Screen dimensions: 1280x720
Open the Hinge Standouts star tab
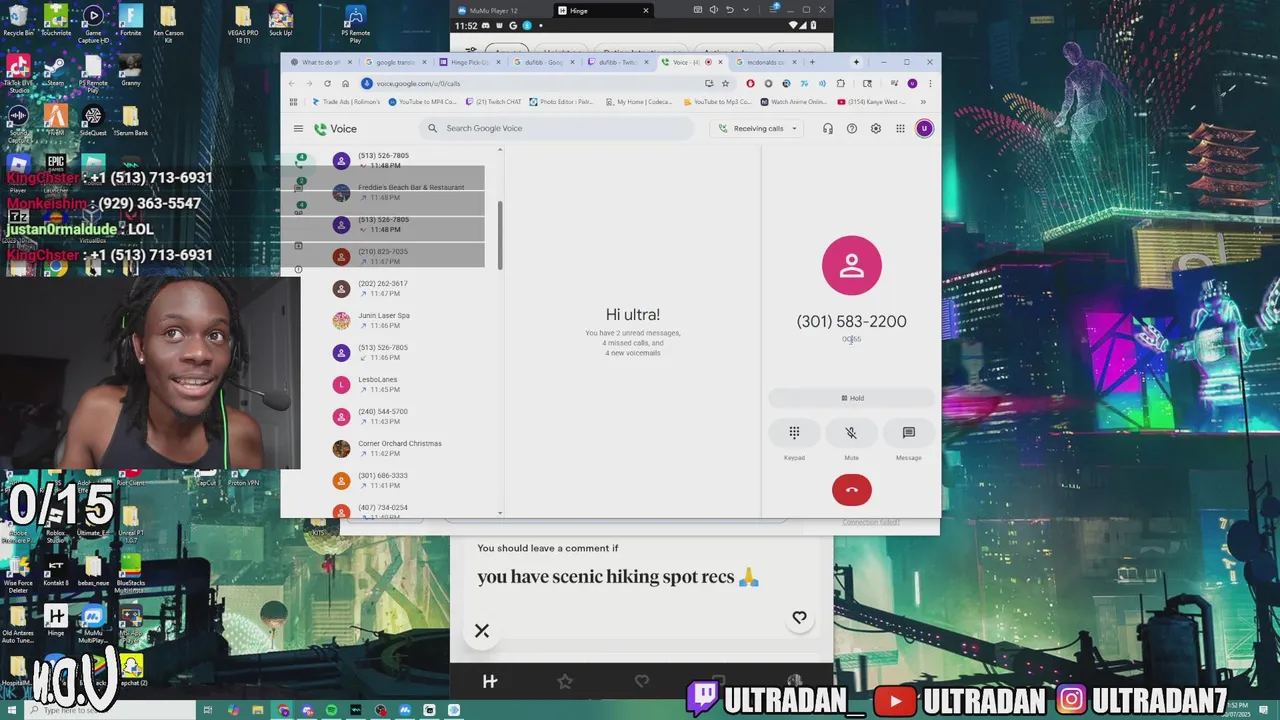pos(565,681)
